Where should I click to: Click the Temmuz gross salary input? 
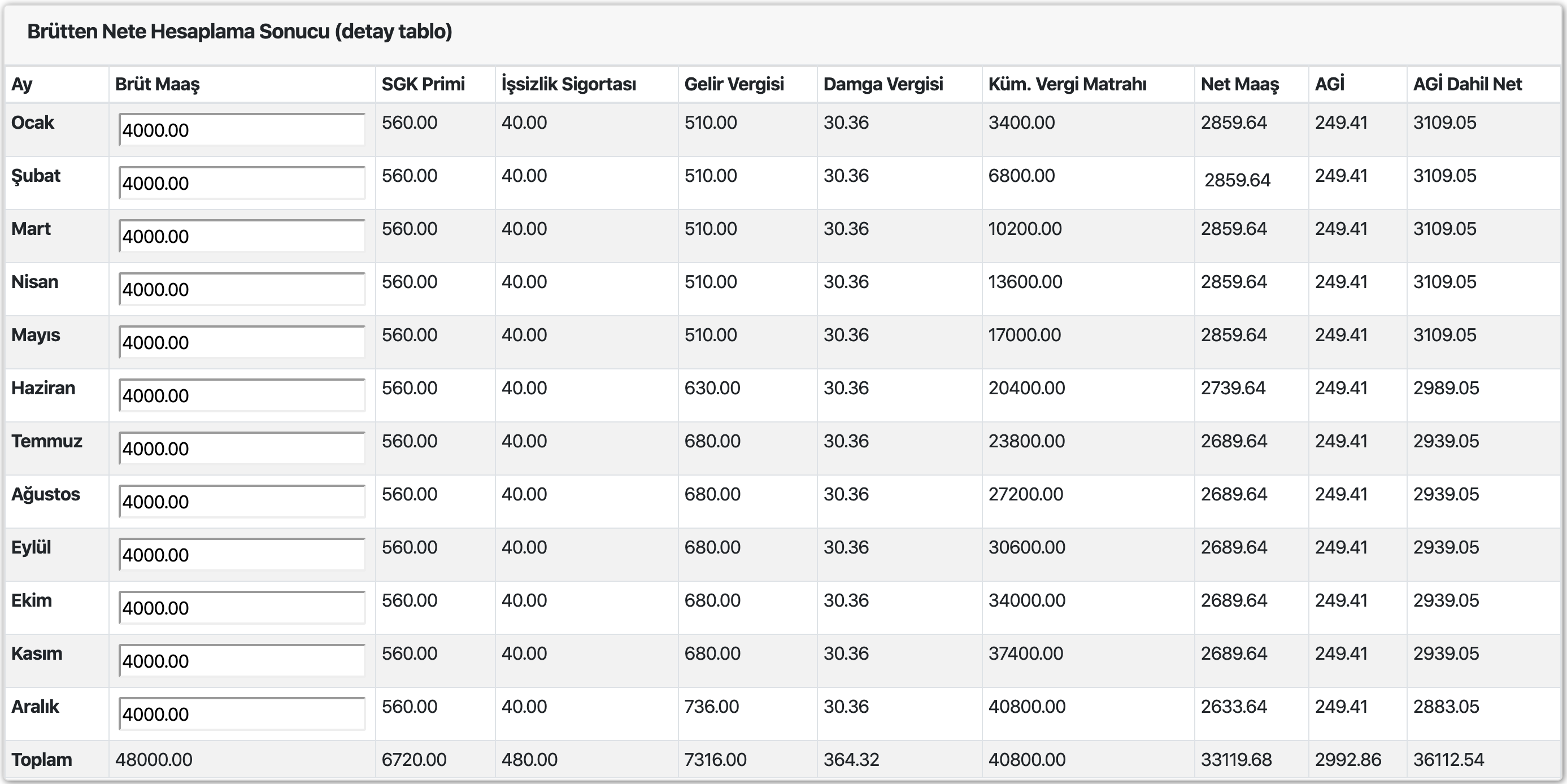click(242, 448)
